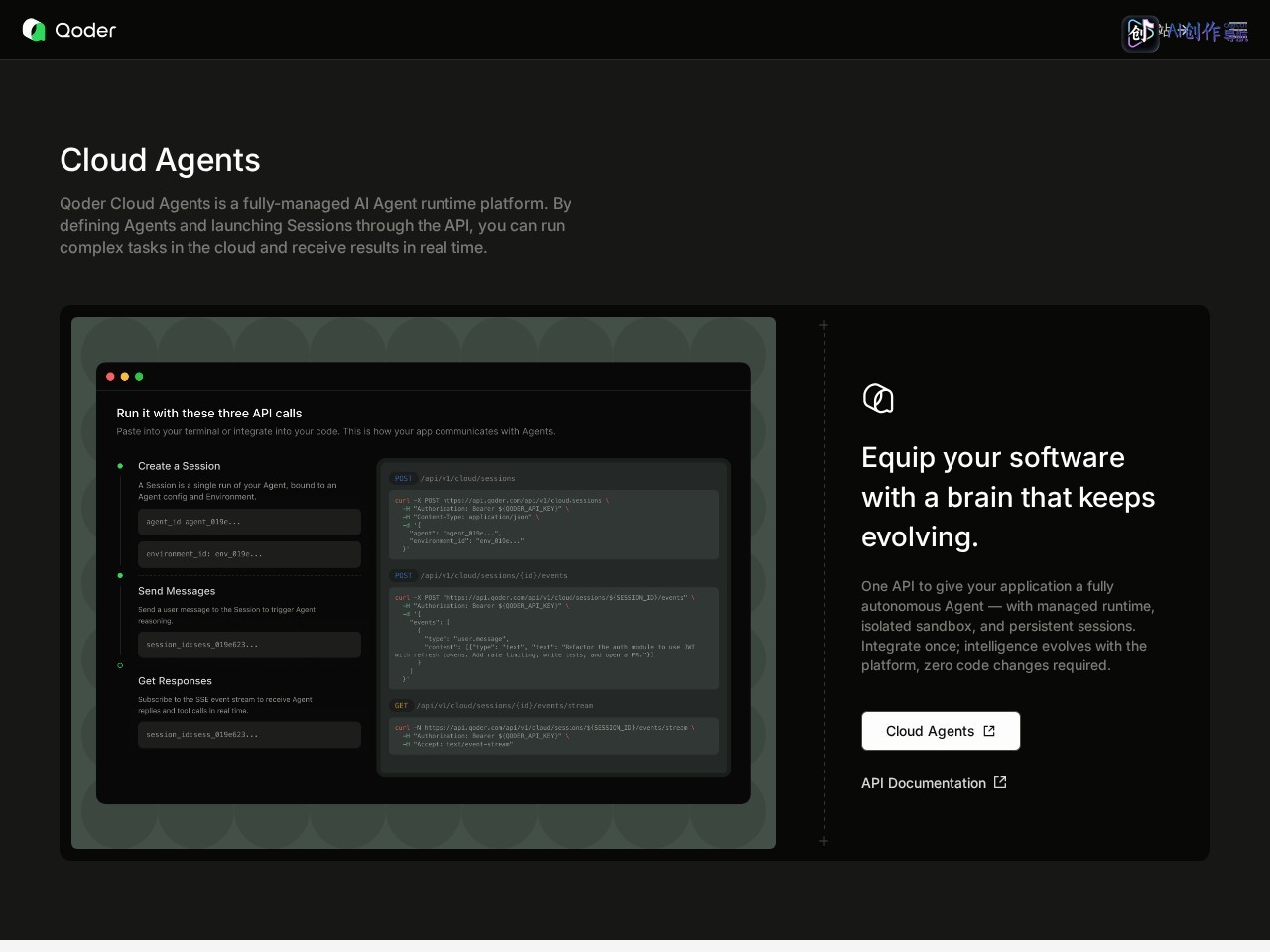Screen dimensions: 1270x952
Task: Click the "agent_id agent_019e..." field
Action: click(249, 522)
